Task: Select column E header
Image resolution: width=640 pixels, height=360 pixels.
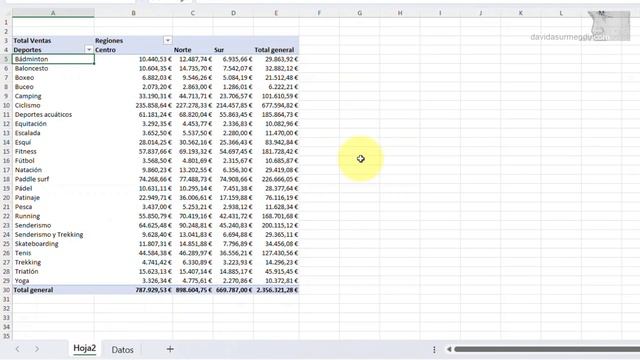Action: (276, 13)
